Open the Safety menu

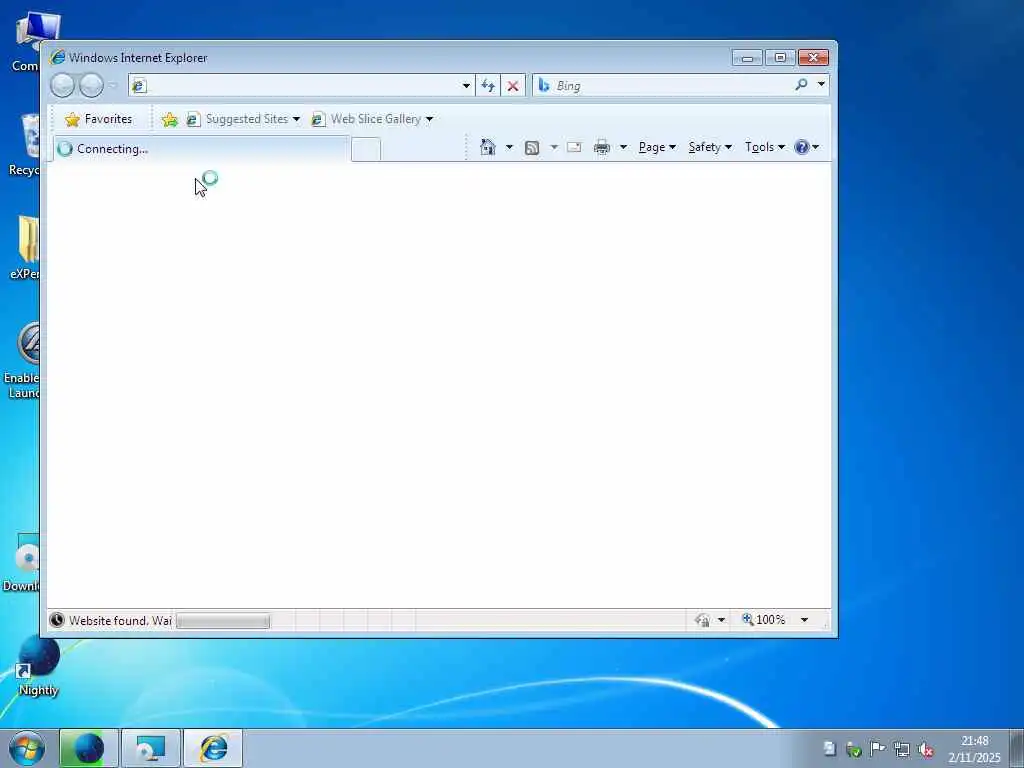710,148
